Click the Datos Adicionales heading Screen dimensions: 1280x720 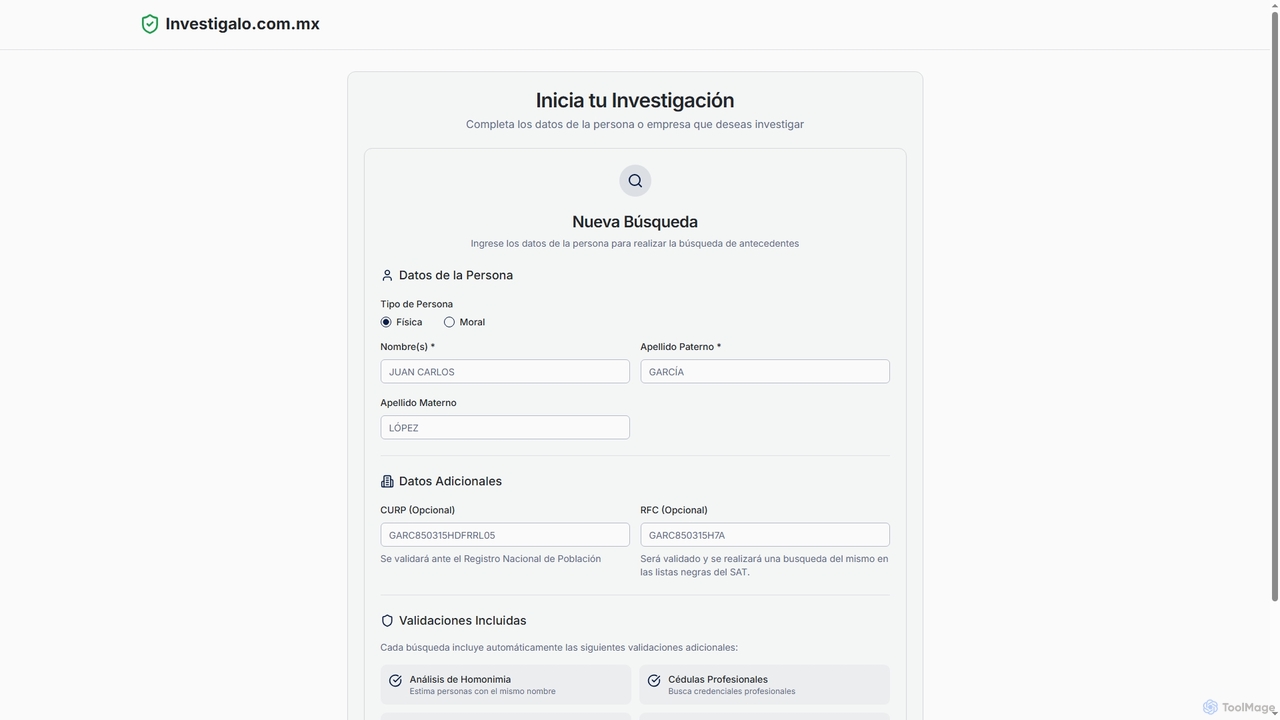pos(450,481)
